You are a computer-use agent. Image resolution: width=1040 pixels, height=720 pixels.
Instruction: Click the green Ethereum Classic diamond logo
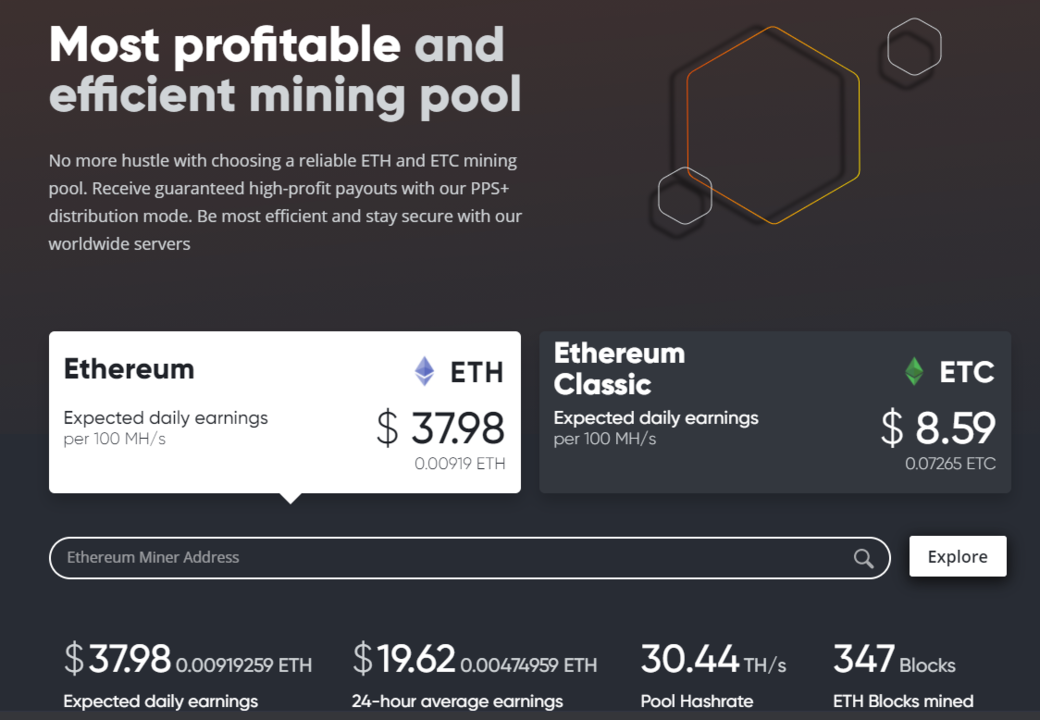914,372
